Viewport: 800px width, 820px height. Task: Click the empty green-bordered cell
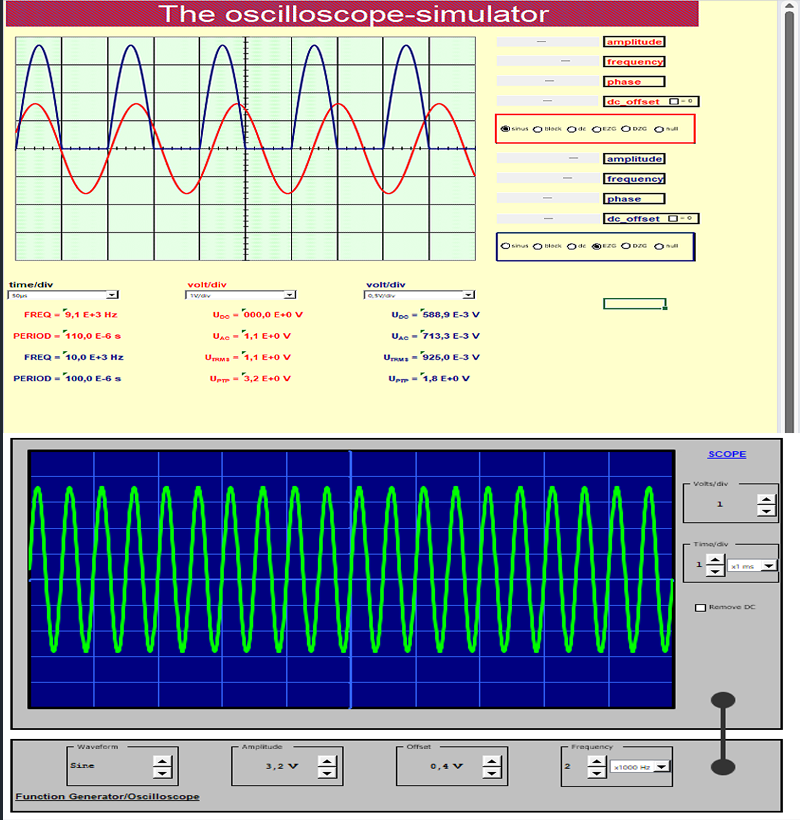pos(634,304)
